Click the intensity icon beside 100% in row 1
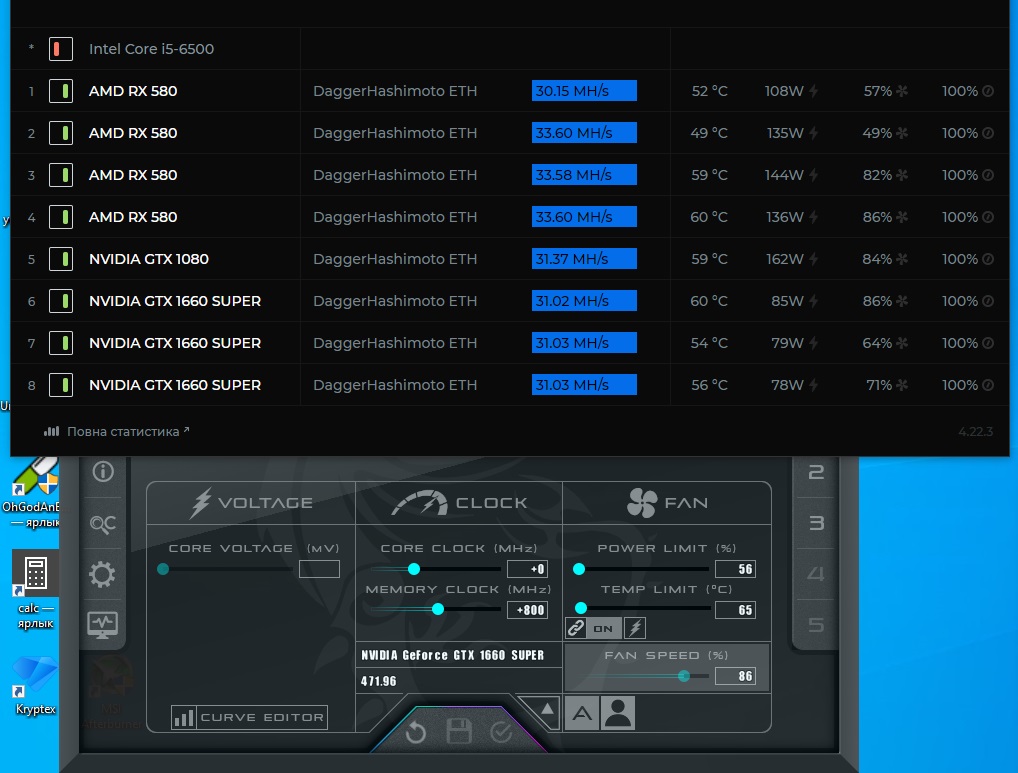Image resolution: width=1018 pixels, height=773 pixels. coord(987,91)
